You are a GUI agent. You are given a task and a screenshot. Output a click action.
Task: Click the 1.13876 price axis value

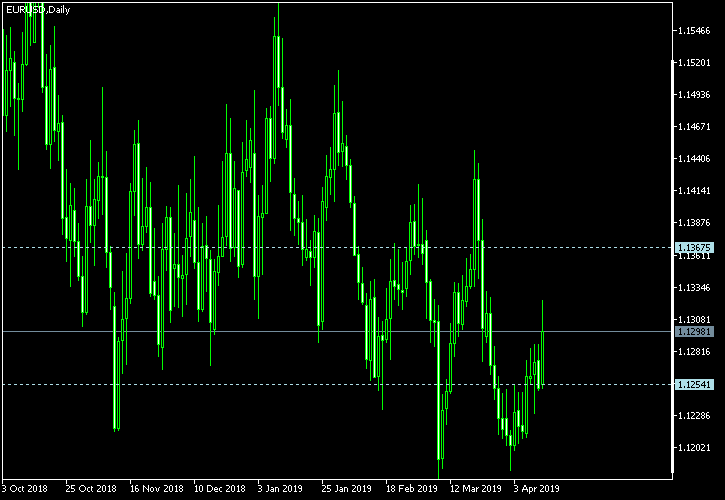[x=694, y=223]
